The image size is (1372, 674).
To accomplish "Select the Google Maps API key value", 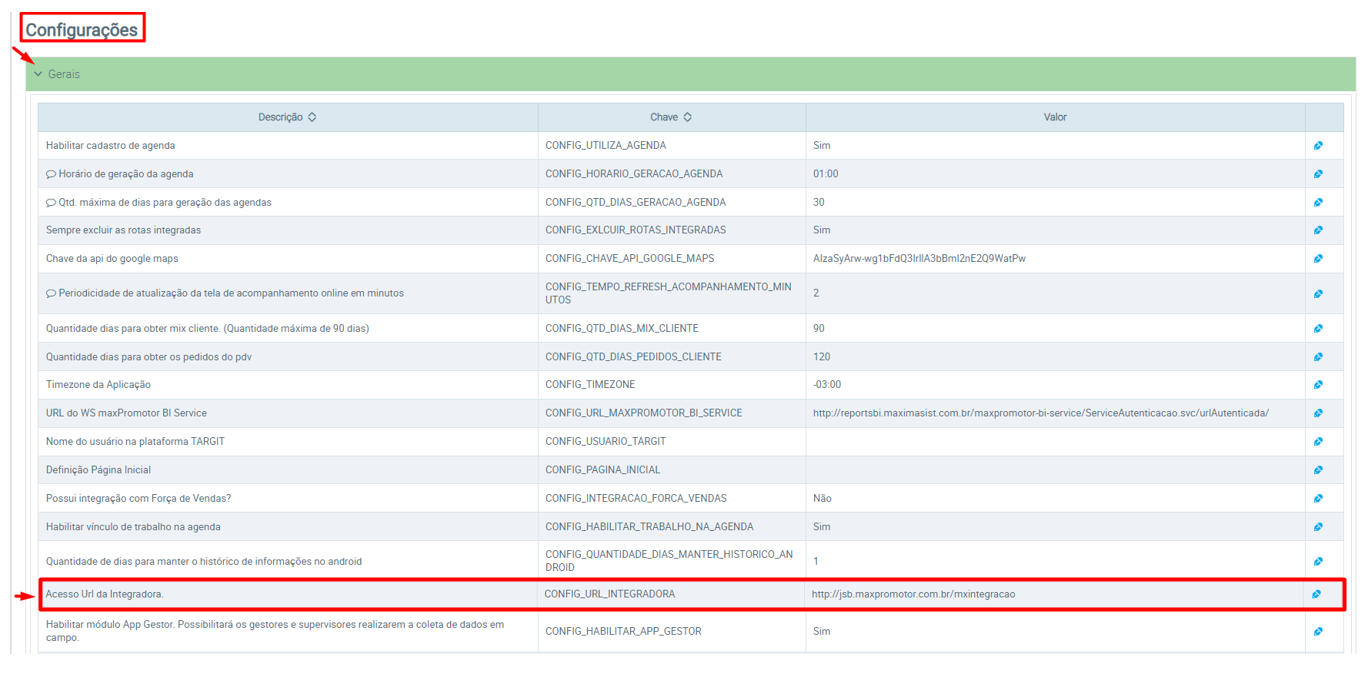I will pyautogui.click(x=919, y=258).
